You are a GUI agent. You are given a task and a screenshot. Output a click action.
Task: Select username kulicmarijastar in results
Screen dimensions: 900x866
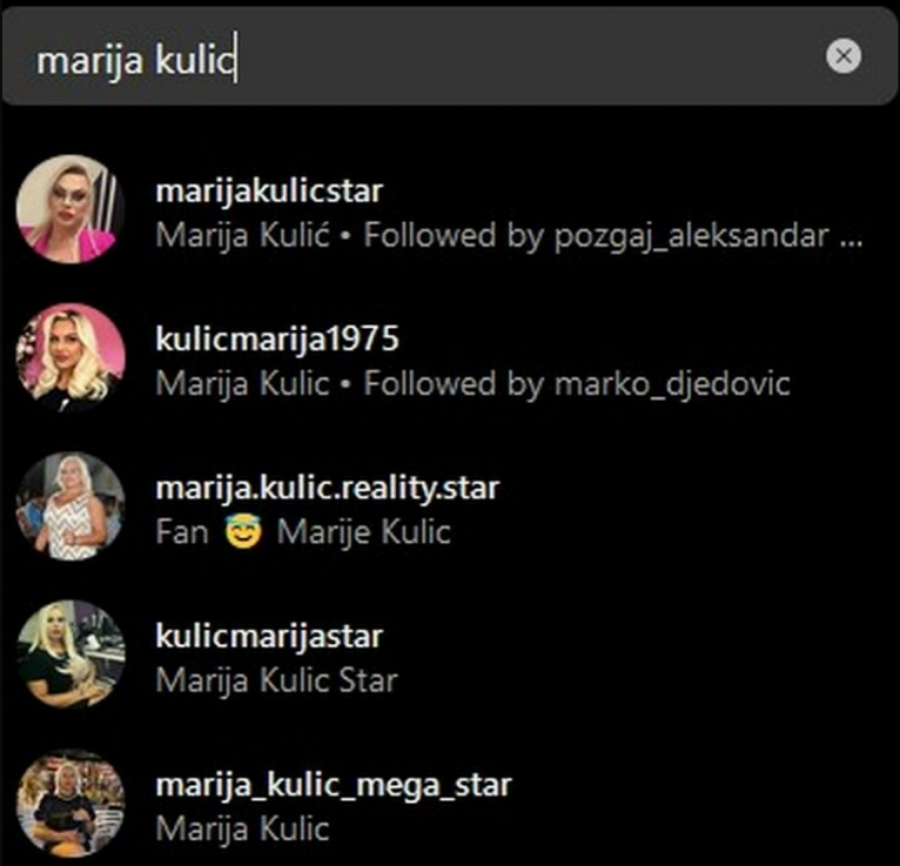(269, 636)
